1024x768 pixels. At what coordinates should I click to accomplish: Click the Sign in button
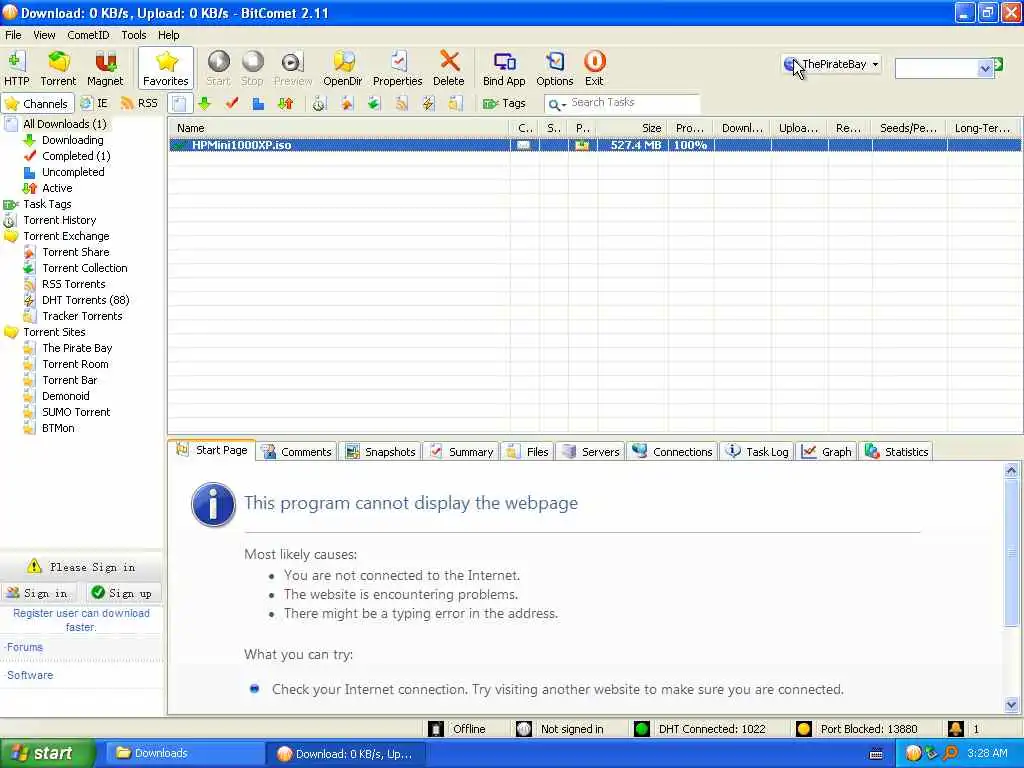39,593
